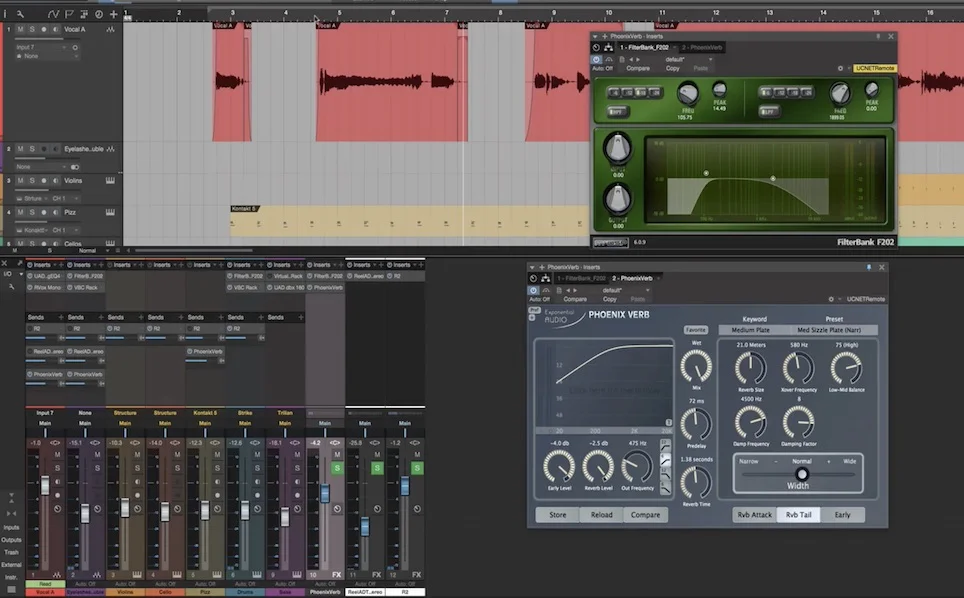
Task: Click the Vocal A channel fader handle
Action: click(45, 486)
